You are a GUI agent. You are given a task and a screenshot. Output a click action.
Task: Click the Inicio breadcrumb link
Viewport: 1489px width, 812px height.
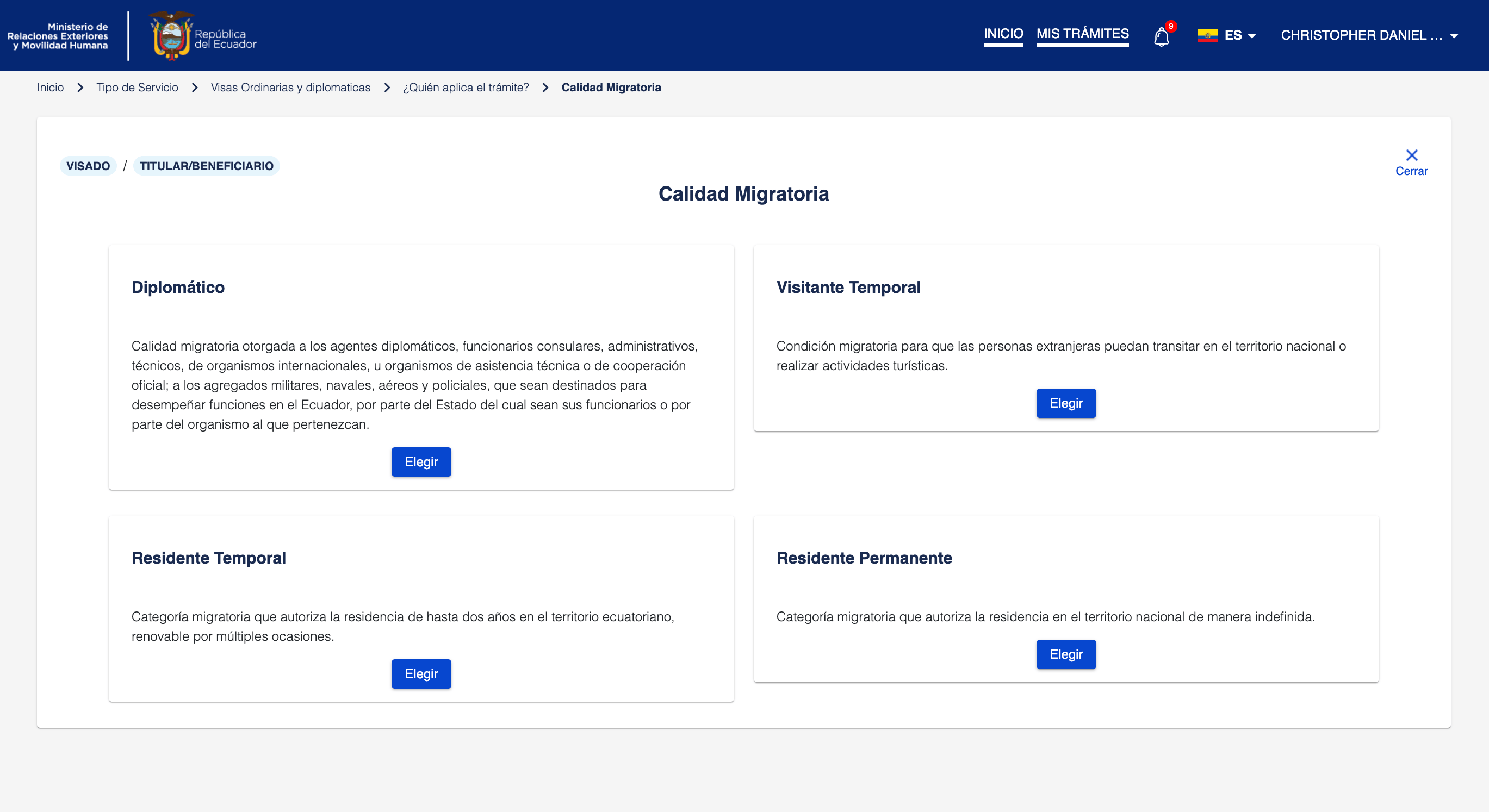[x=50, y=87]
